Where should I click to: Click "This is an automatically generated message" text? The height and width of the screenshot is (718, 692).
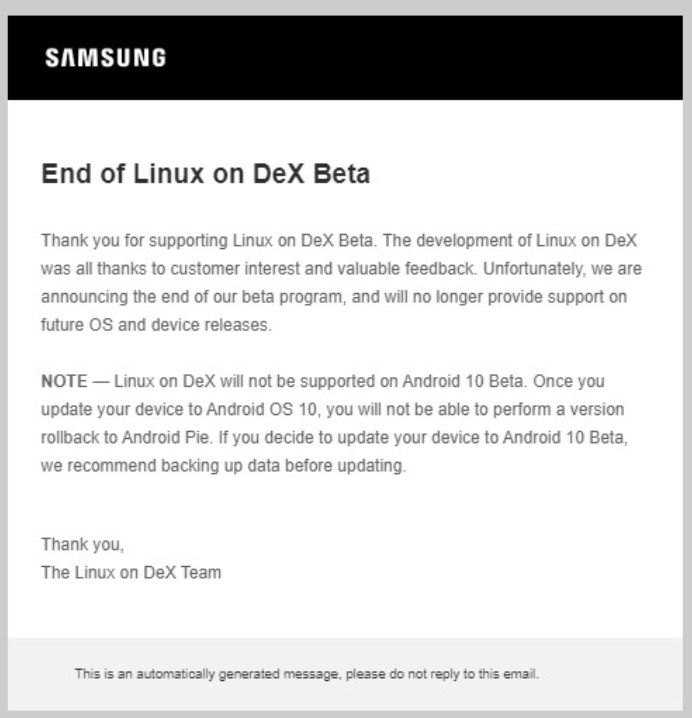click(208, 674)
